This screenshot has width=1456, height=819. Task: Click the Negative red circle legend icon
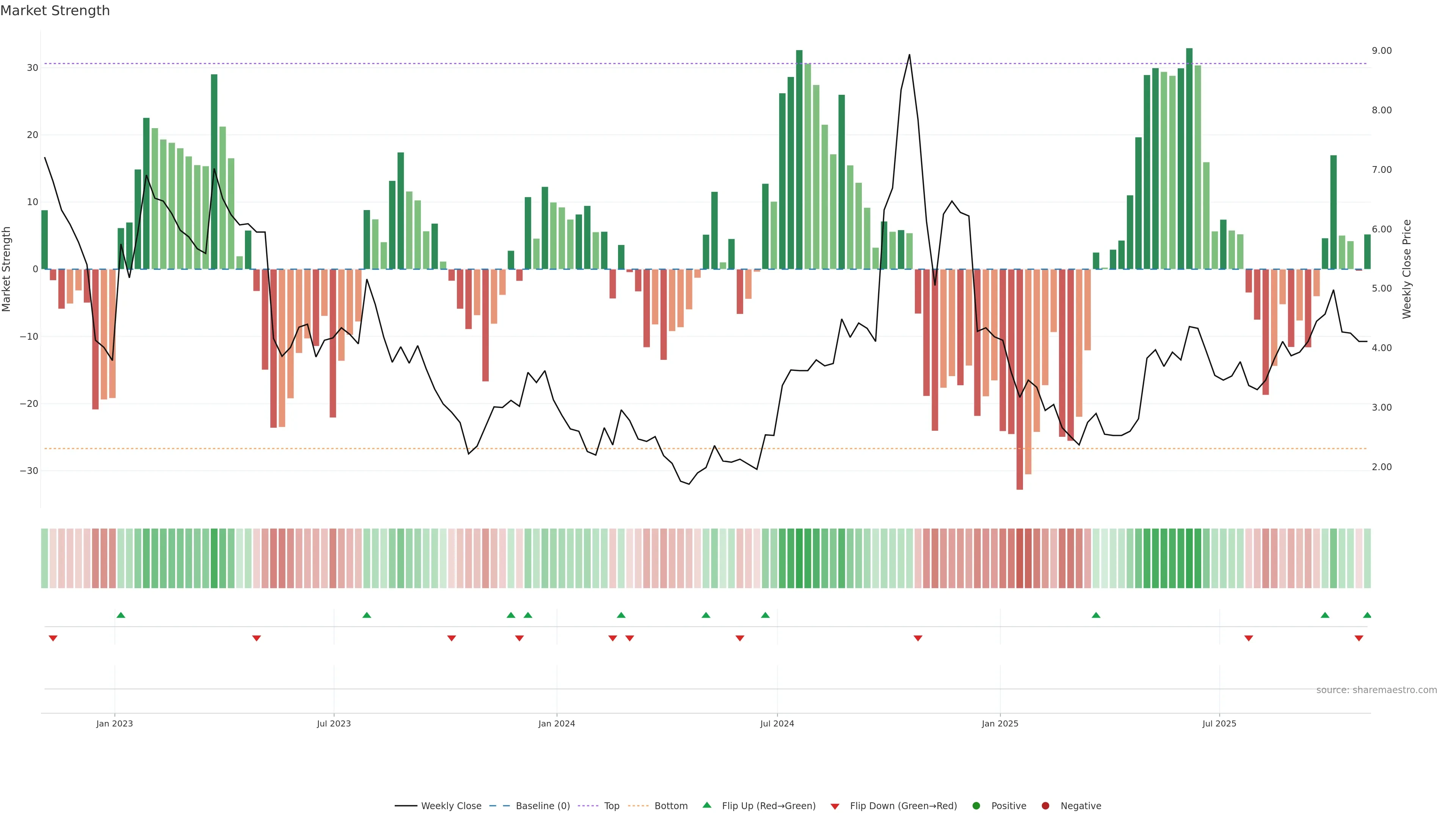click(x=1045, y=805)
